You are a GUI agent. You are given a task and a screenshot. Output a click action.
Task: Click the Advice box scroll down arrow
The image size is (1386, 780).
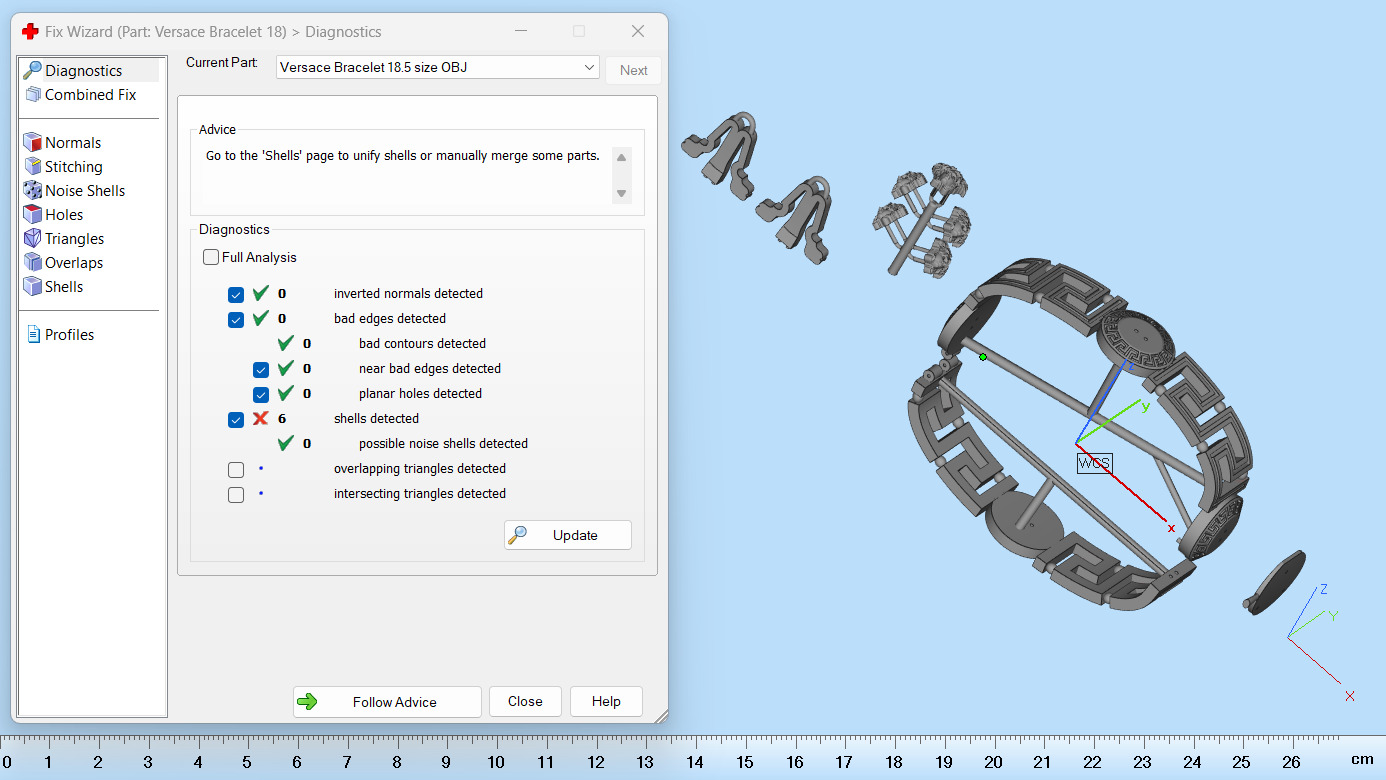click(621, 193)
